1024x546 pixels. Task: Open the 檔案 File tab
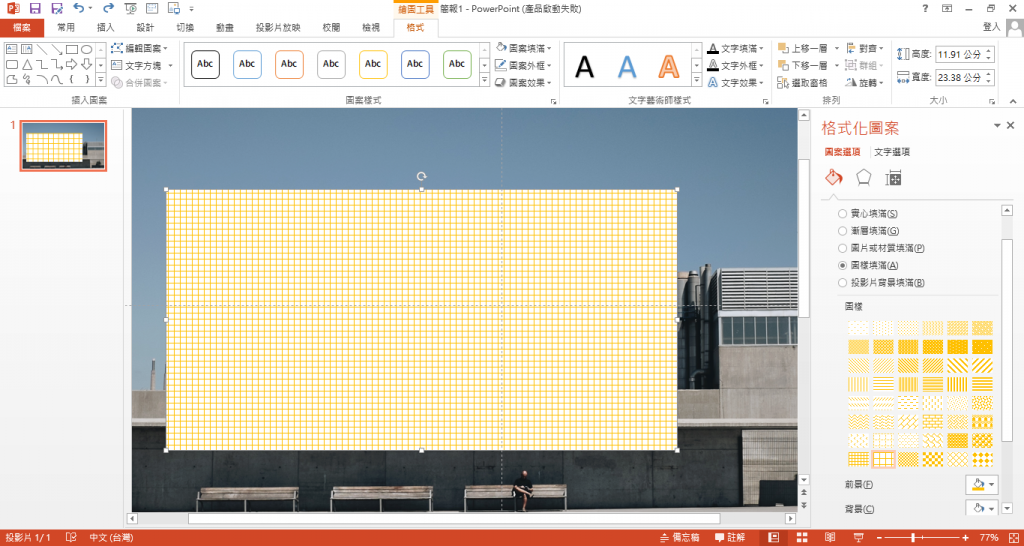point(22,27)
